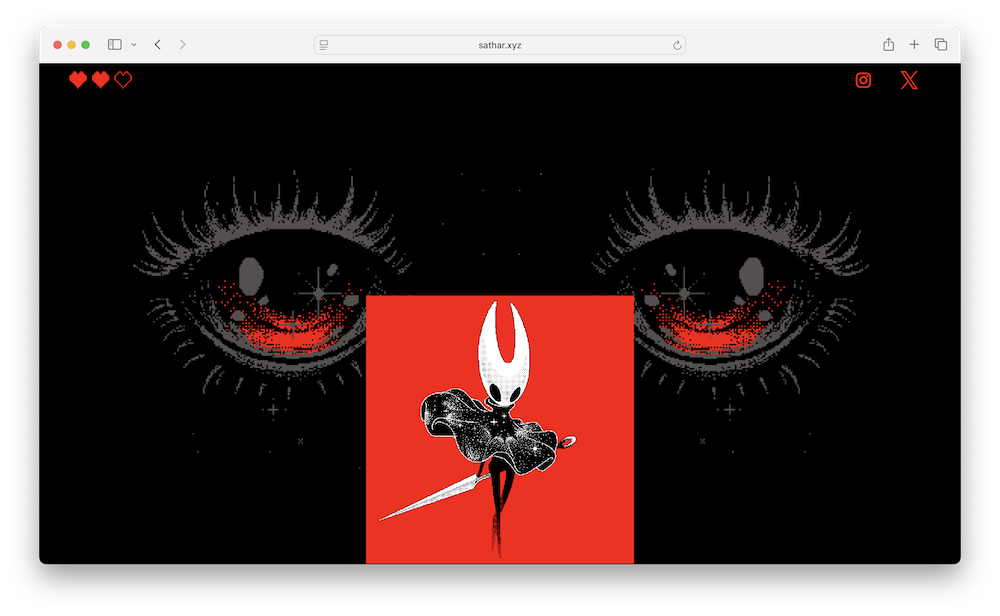This screenshot has width=1000, height=616.
Task: Open the Hornet artwork thumbnail
Action: pos(500,429)
